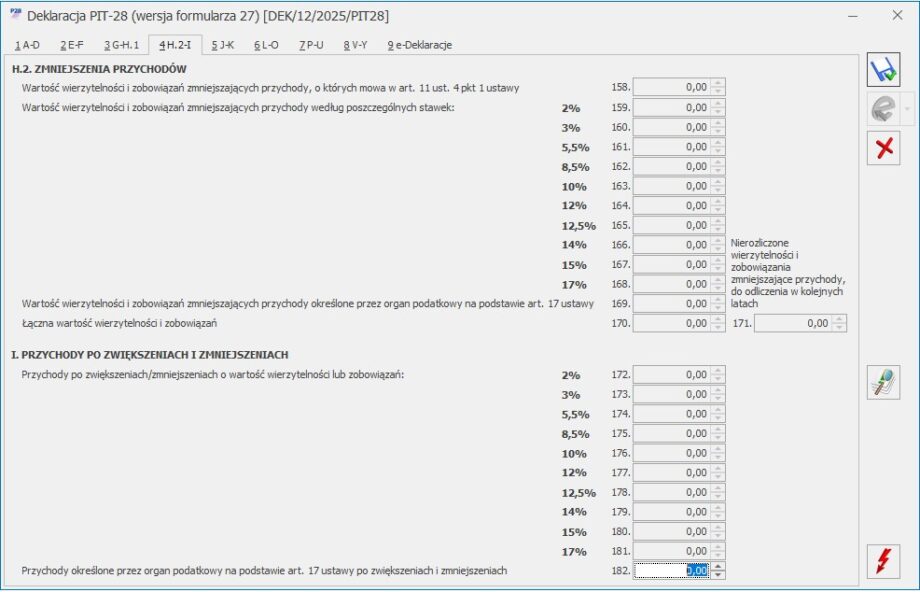Switch to the 2 E-F tab

72,45
